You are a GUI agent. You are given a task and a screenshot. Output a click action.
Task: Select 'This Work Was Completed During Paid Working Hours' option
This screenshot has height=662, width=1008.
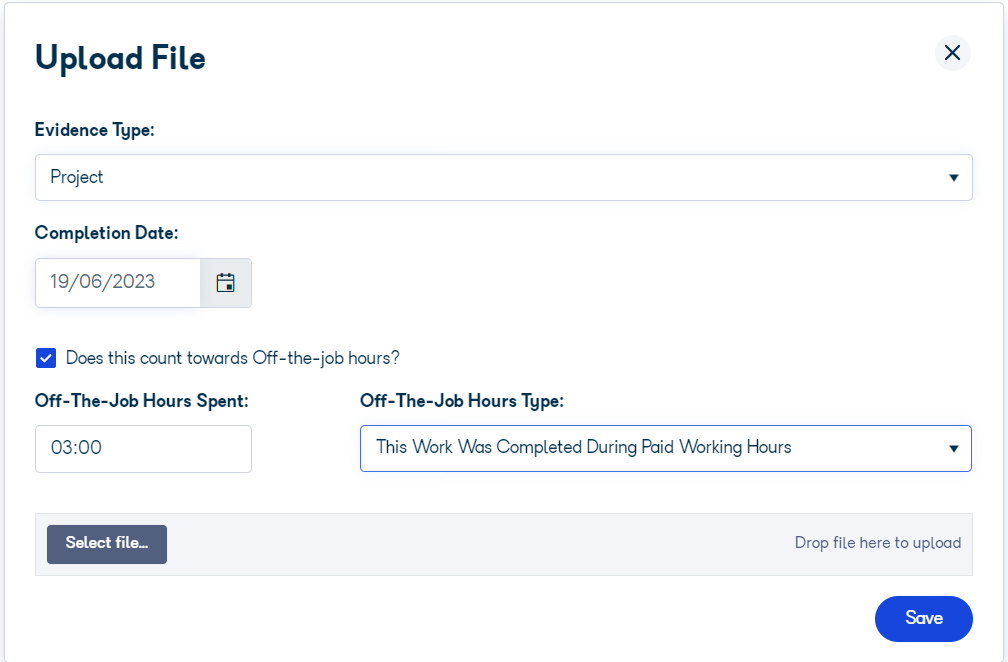[584, 448]
